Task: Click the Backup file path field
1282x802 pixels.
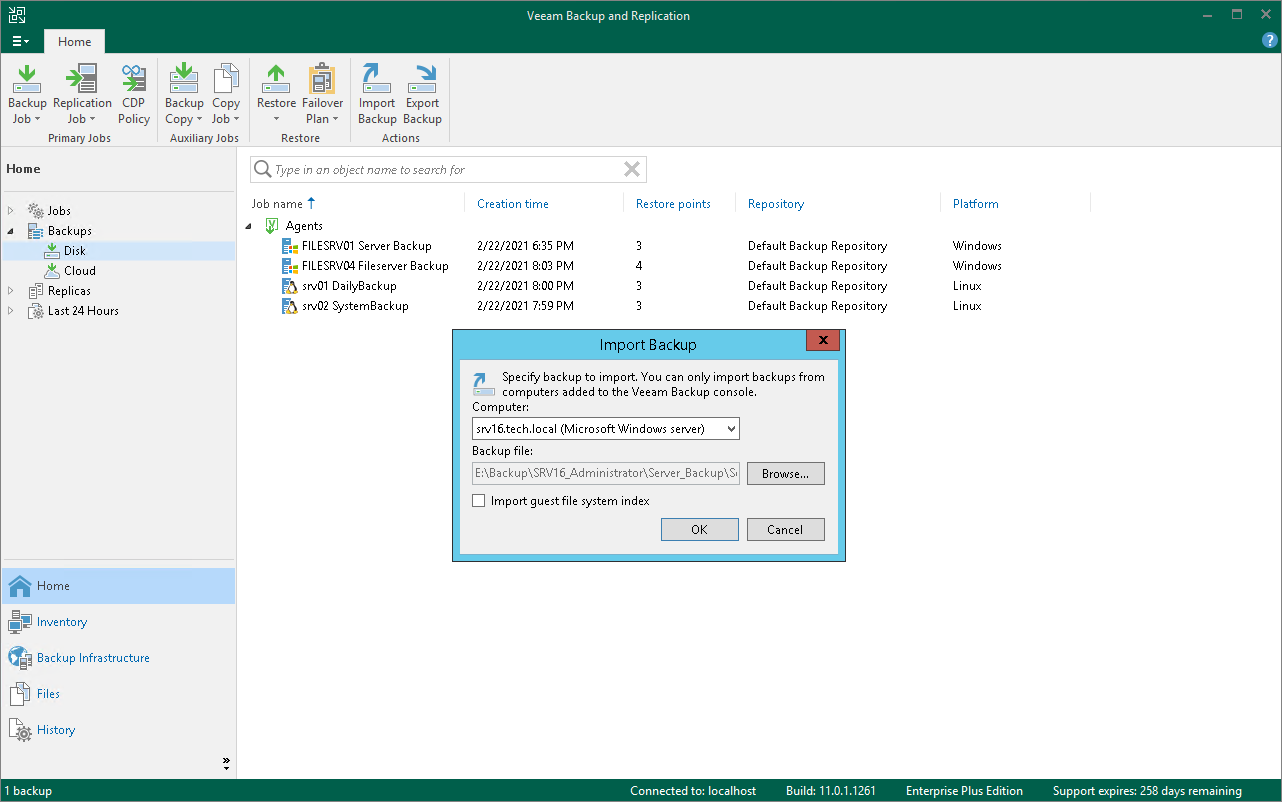Action: click(606, 474)
